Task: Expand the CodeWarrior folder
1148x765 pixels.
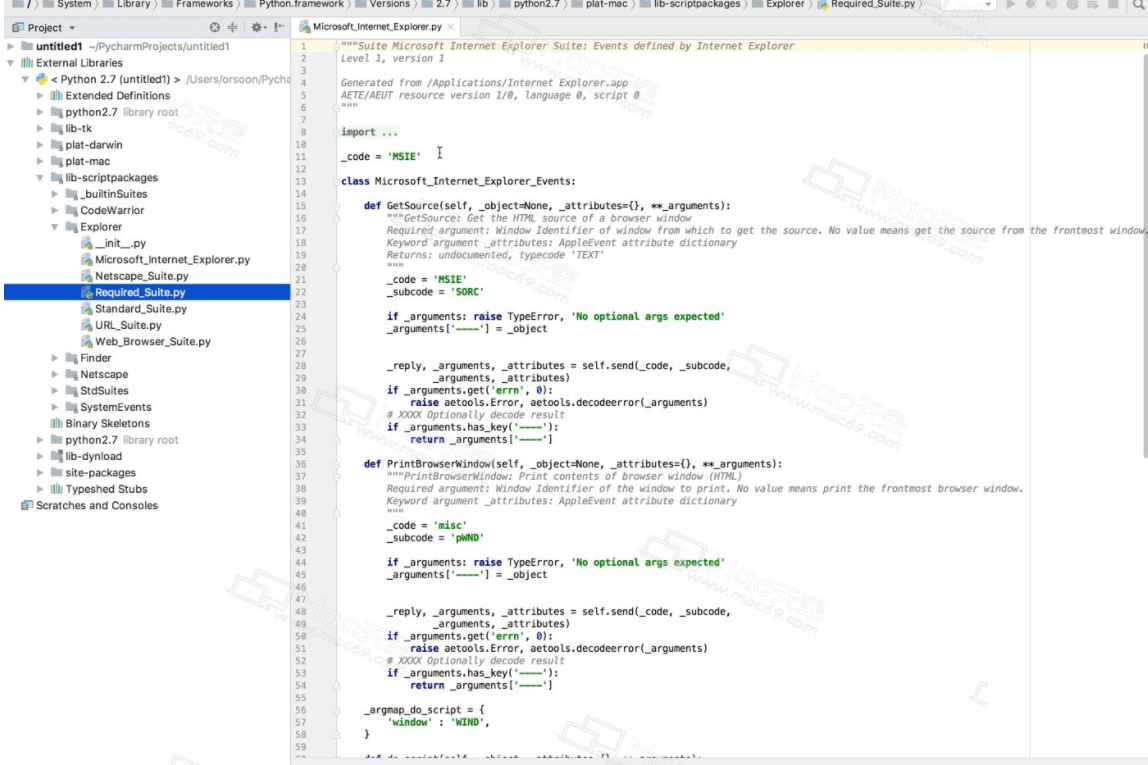Action: (x=54, y=210)
